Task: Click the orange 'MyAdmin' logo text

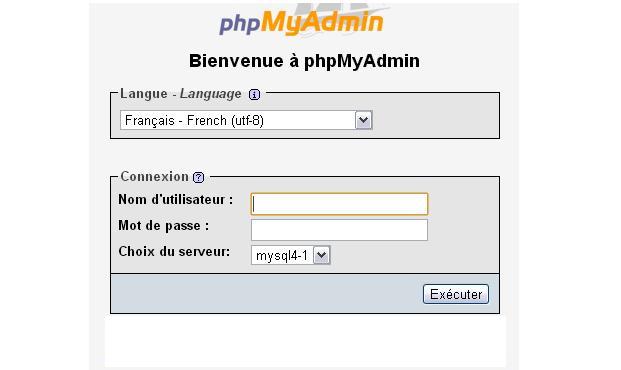Action: click(322, 22)
